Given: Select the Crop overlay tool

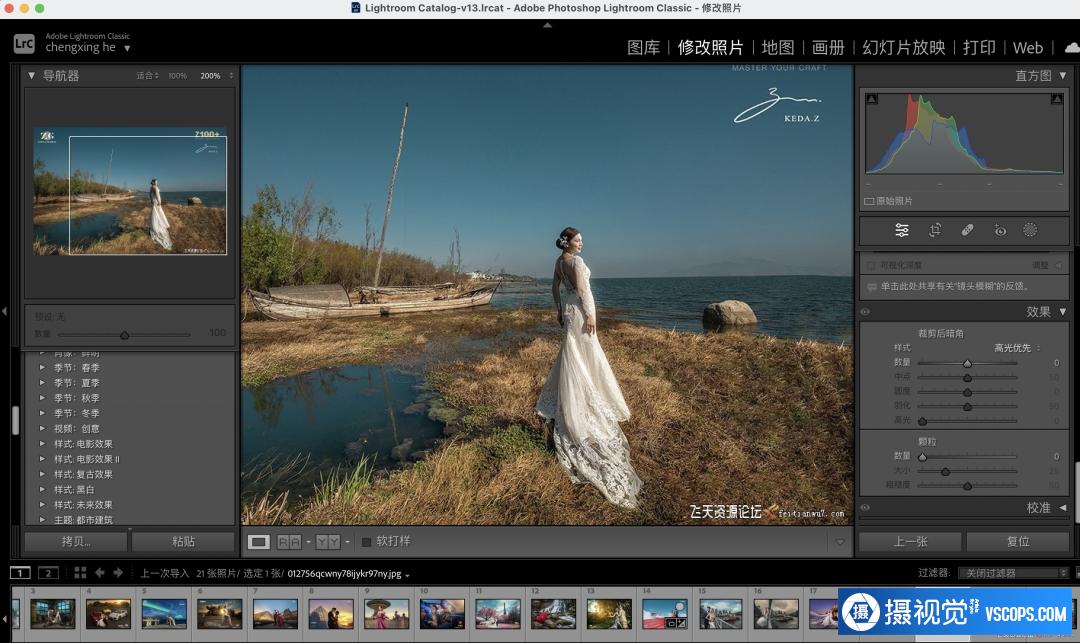Looking at the screenshot, I should (x=935, y=230).
